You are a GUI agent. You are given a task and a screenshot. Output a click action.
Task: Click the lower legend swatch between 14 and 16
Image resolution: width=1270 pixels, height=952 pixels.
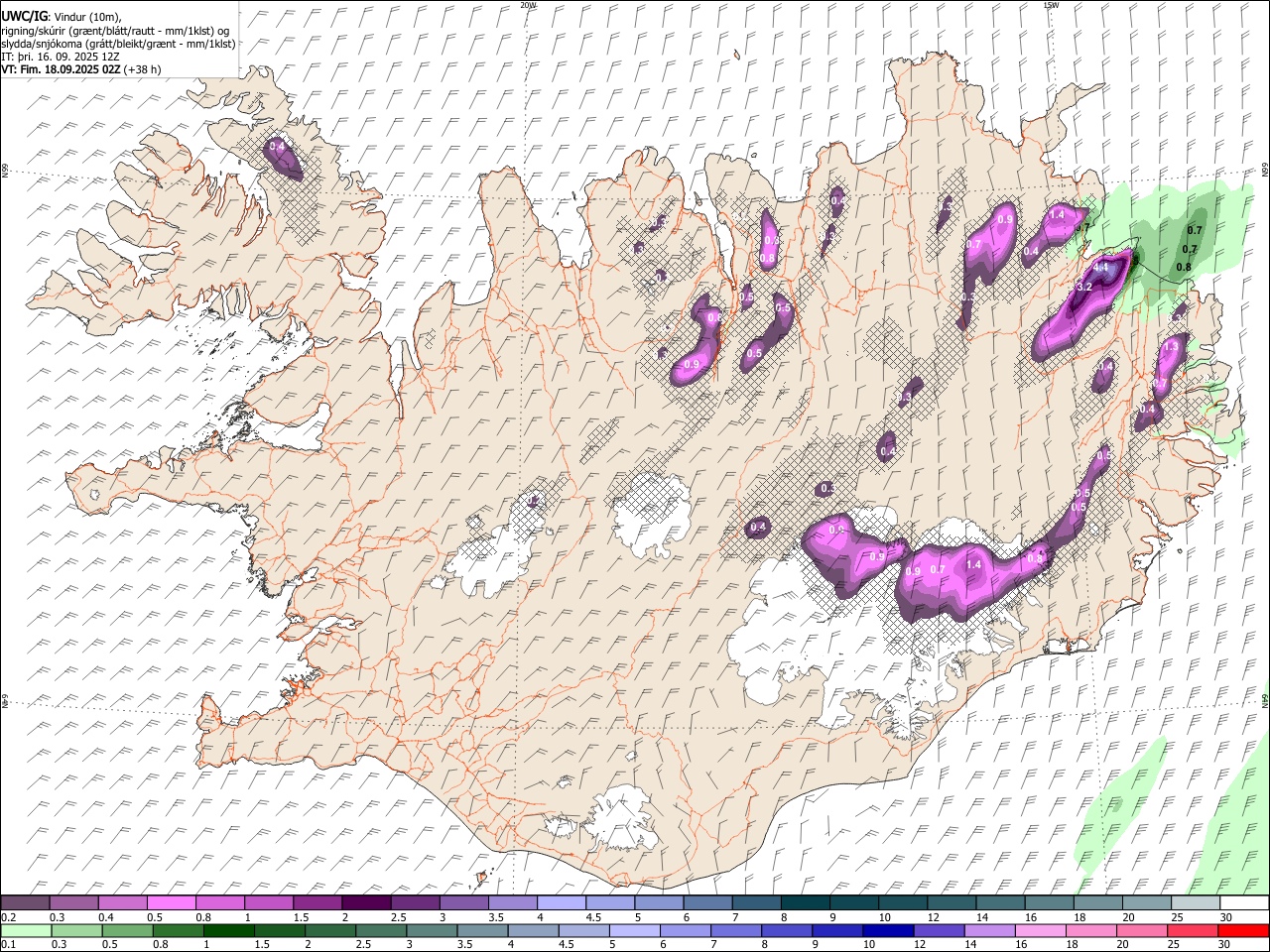tap(988, 930)
